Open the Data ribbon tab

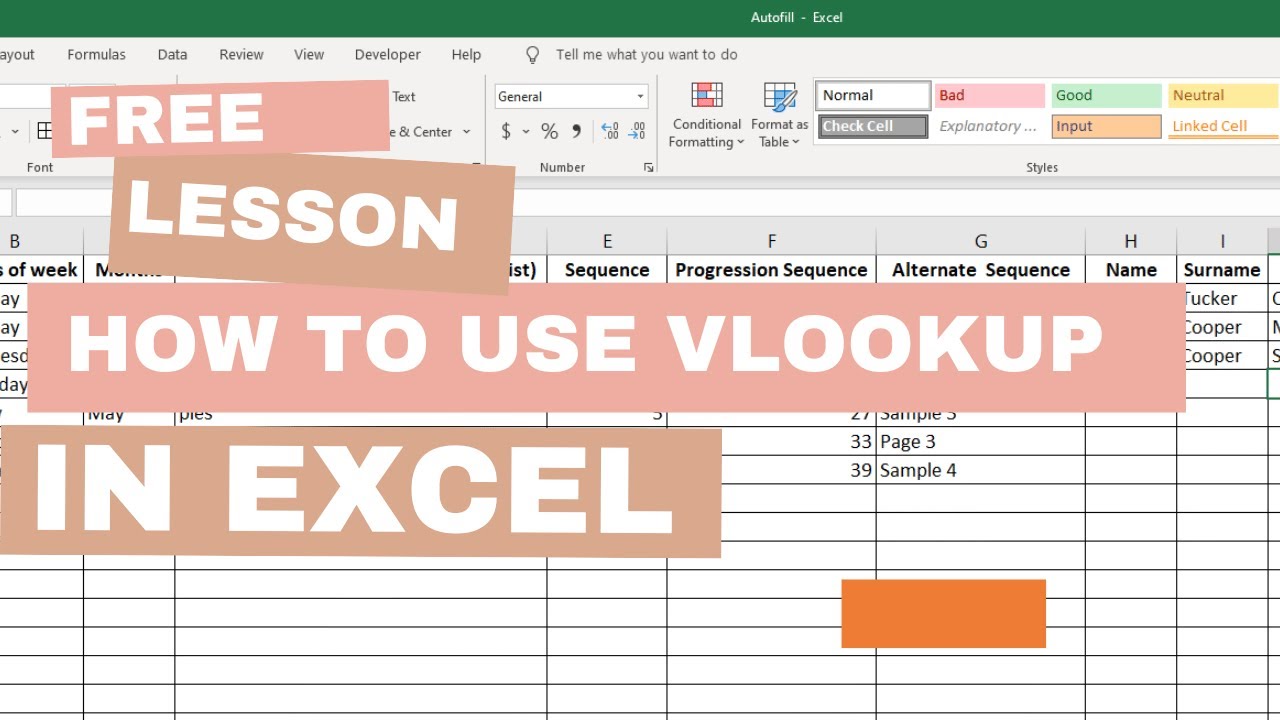(x=172, y=55)
